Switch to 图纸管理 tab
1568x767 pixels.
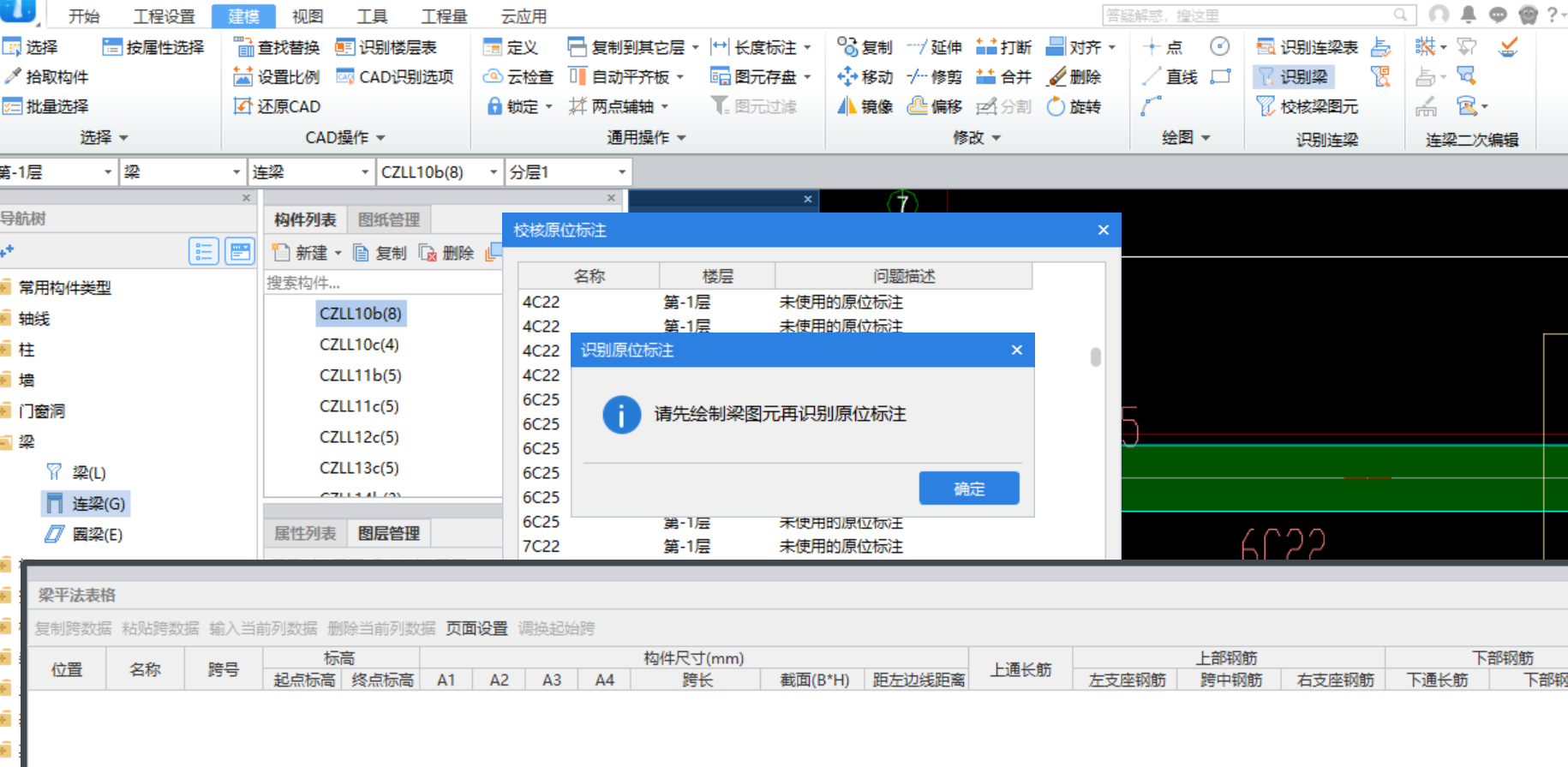[x=389, y=219]
